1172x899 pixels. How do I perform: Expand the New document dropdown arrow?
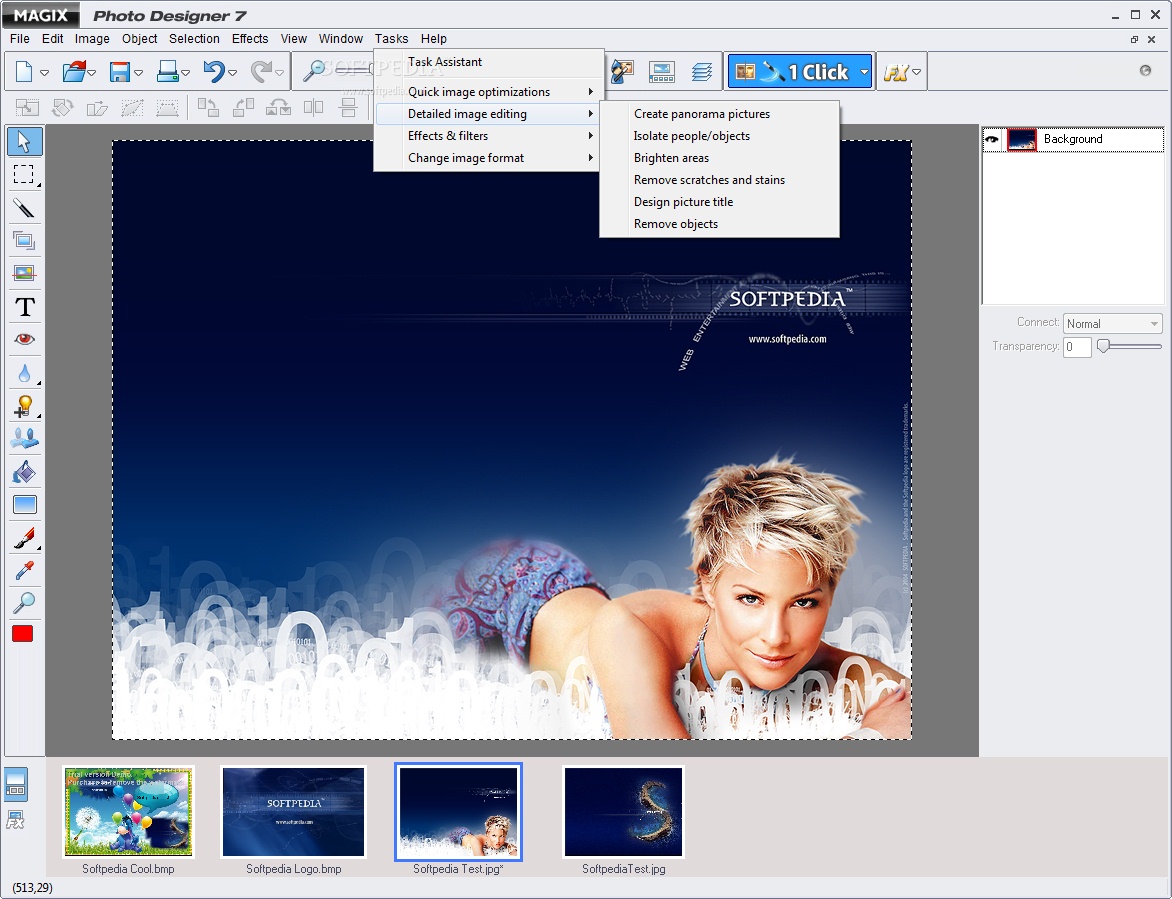pyautogui.click(x=44, y=72)
